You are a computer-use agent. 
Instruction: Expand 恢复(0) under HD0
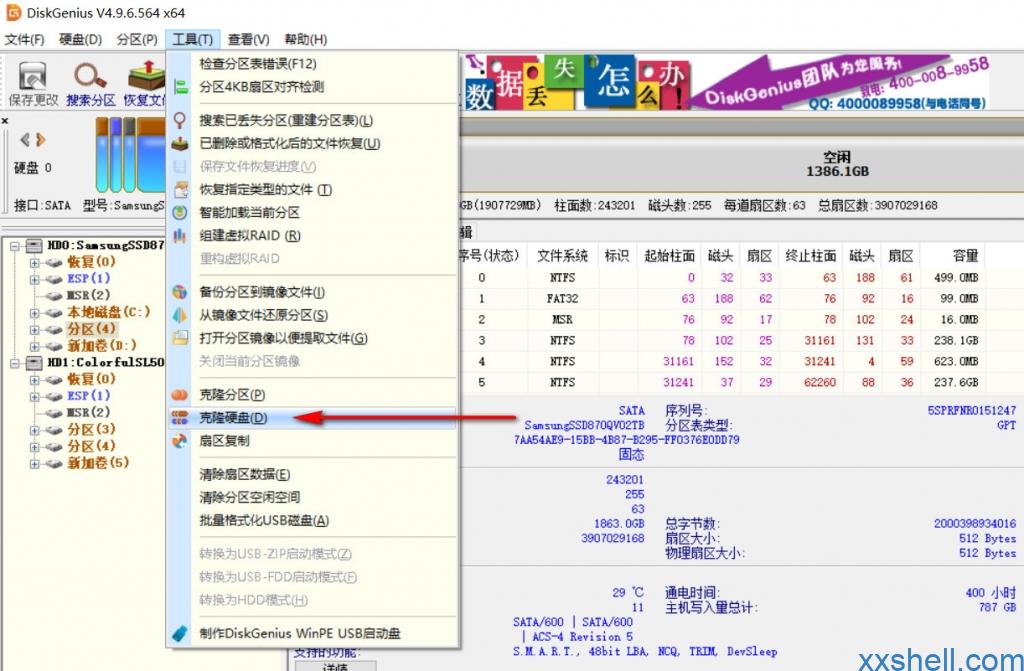coord(35,263)
